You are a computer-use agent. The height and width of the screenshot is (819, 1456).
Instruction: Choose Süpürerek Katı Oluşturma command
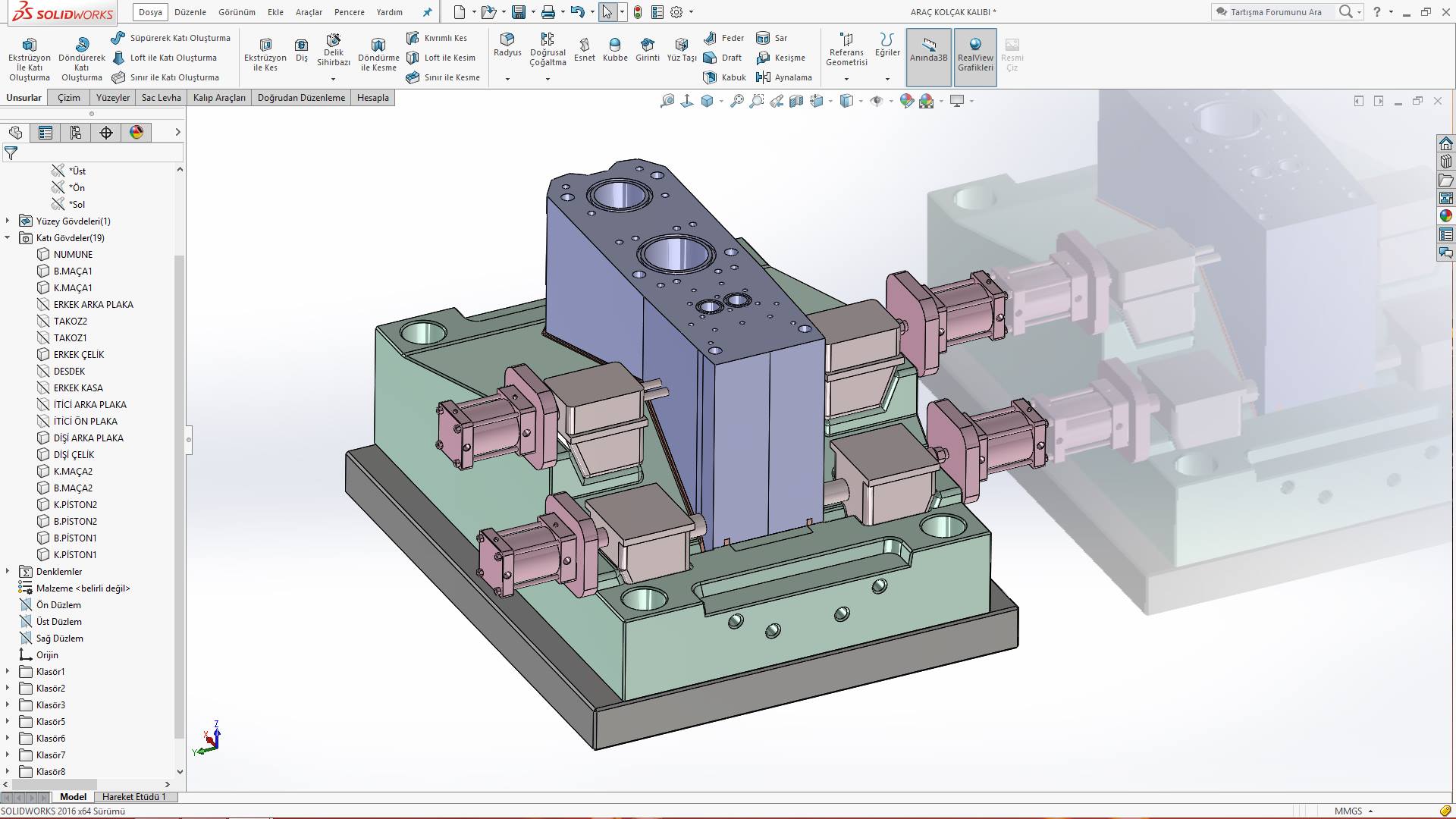pyautogui.click(x=171, y=38)
